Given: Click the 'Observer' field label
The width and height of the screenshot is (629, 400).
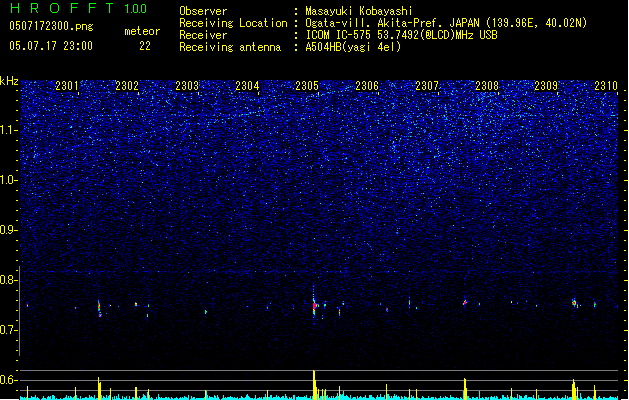Looking at the screenshot, I should 203,11.
